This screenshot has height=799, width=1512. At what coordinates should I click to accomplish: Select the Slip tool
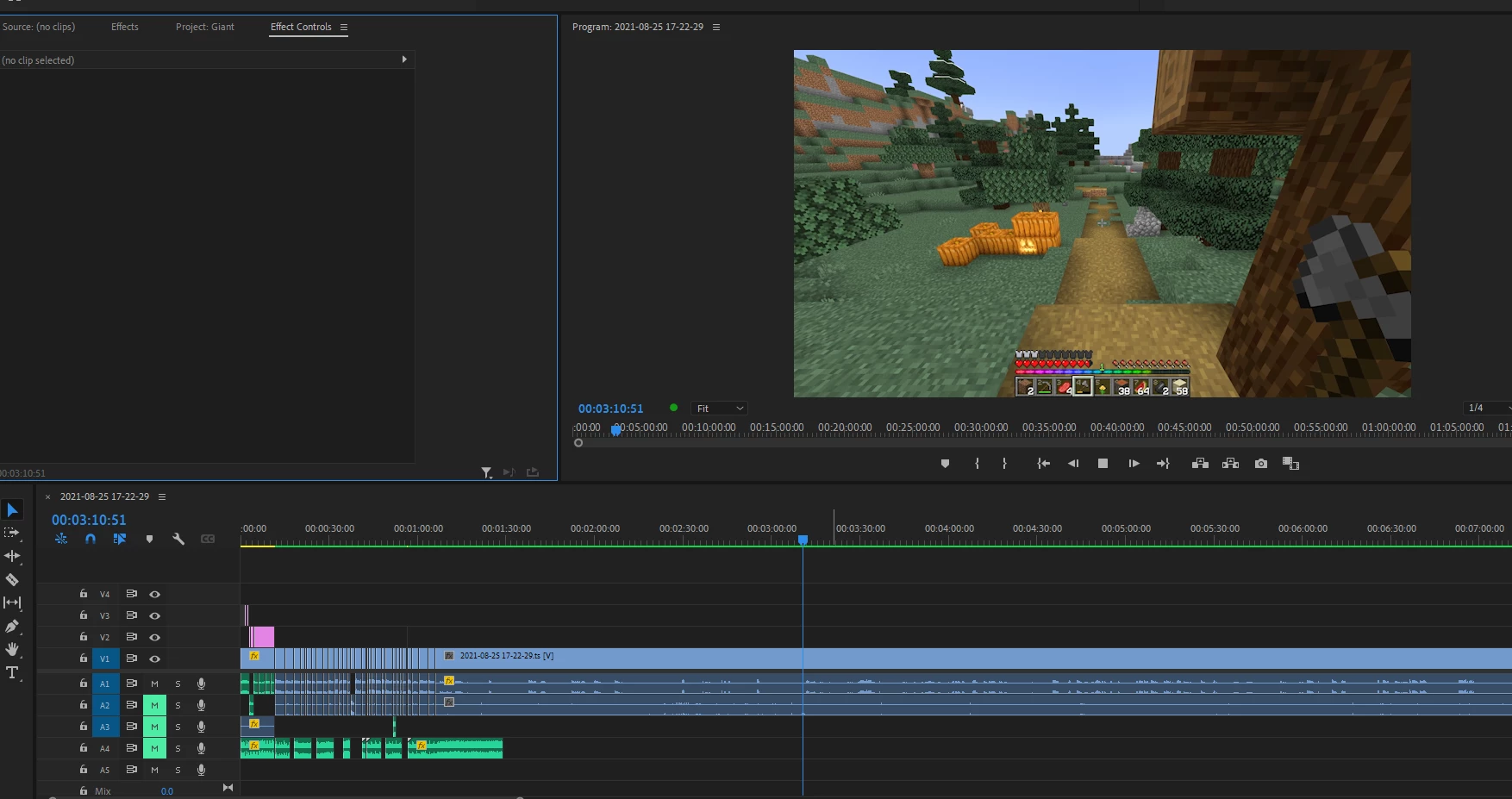(12, 602)
